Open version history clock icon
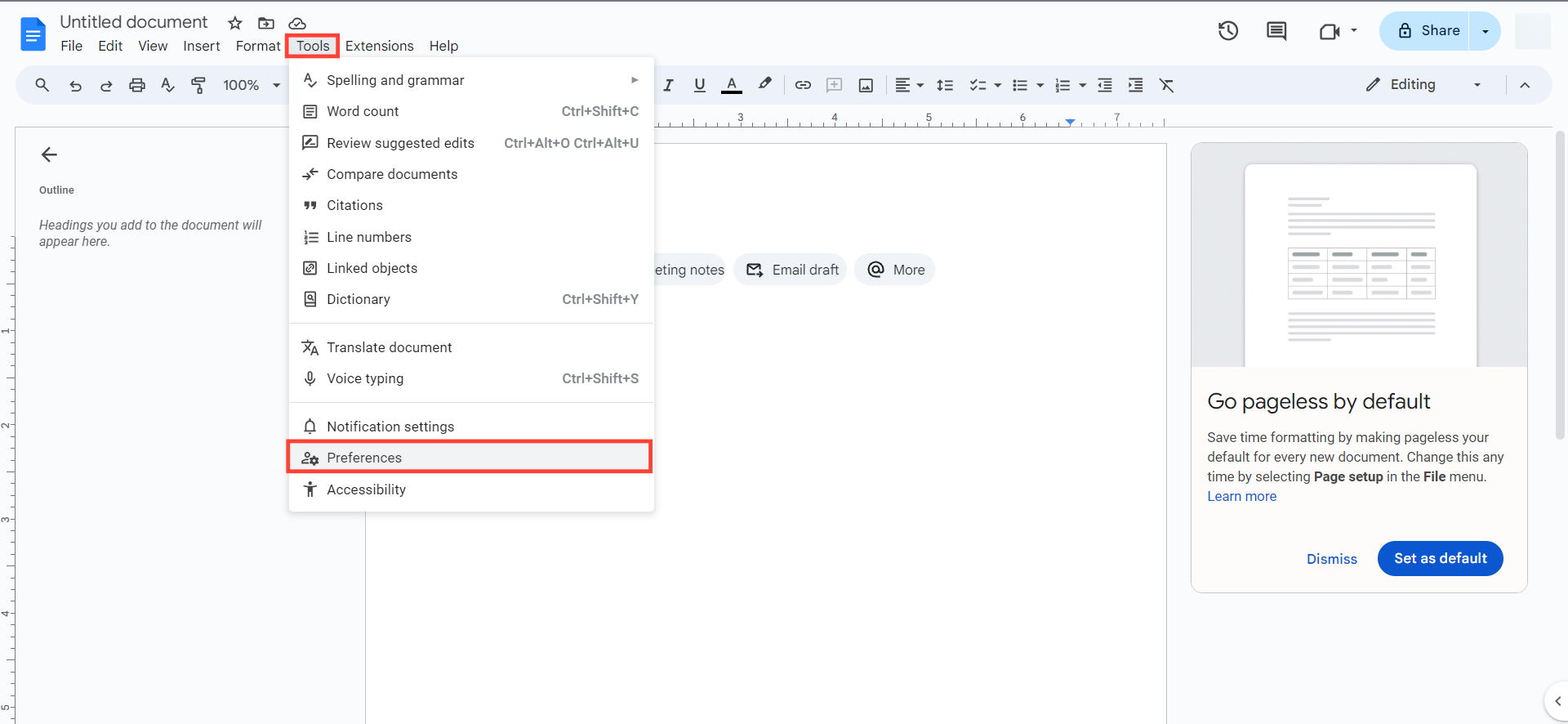 pyautogui.click(x=1228, y=31)
